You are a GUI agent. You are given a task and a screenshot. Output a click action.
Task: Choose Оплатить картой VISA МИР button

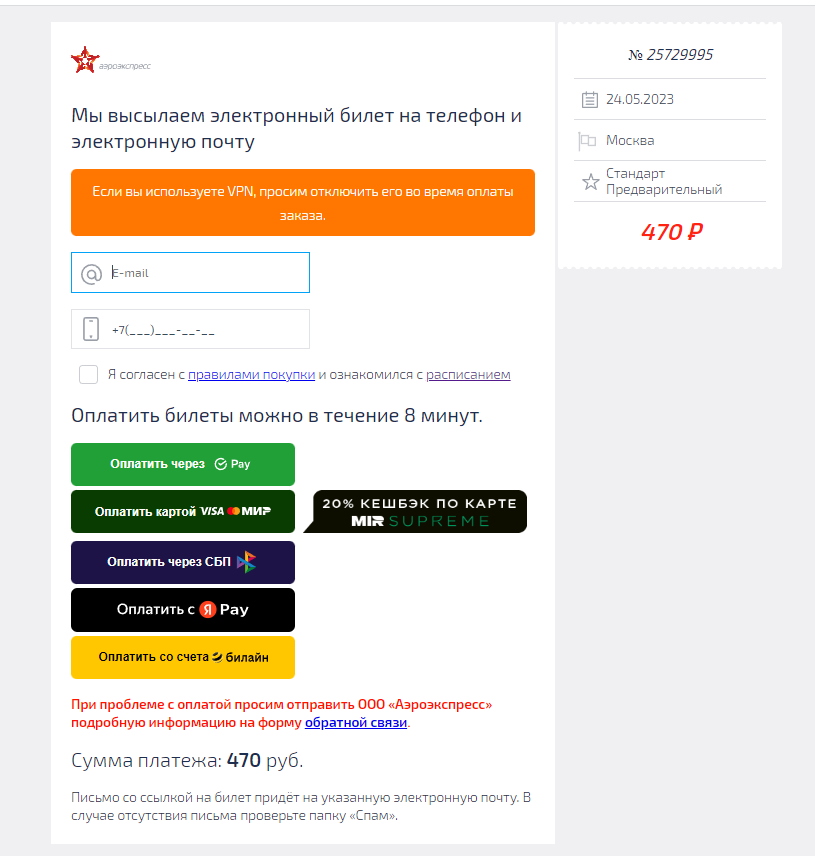pos(183,512)
